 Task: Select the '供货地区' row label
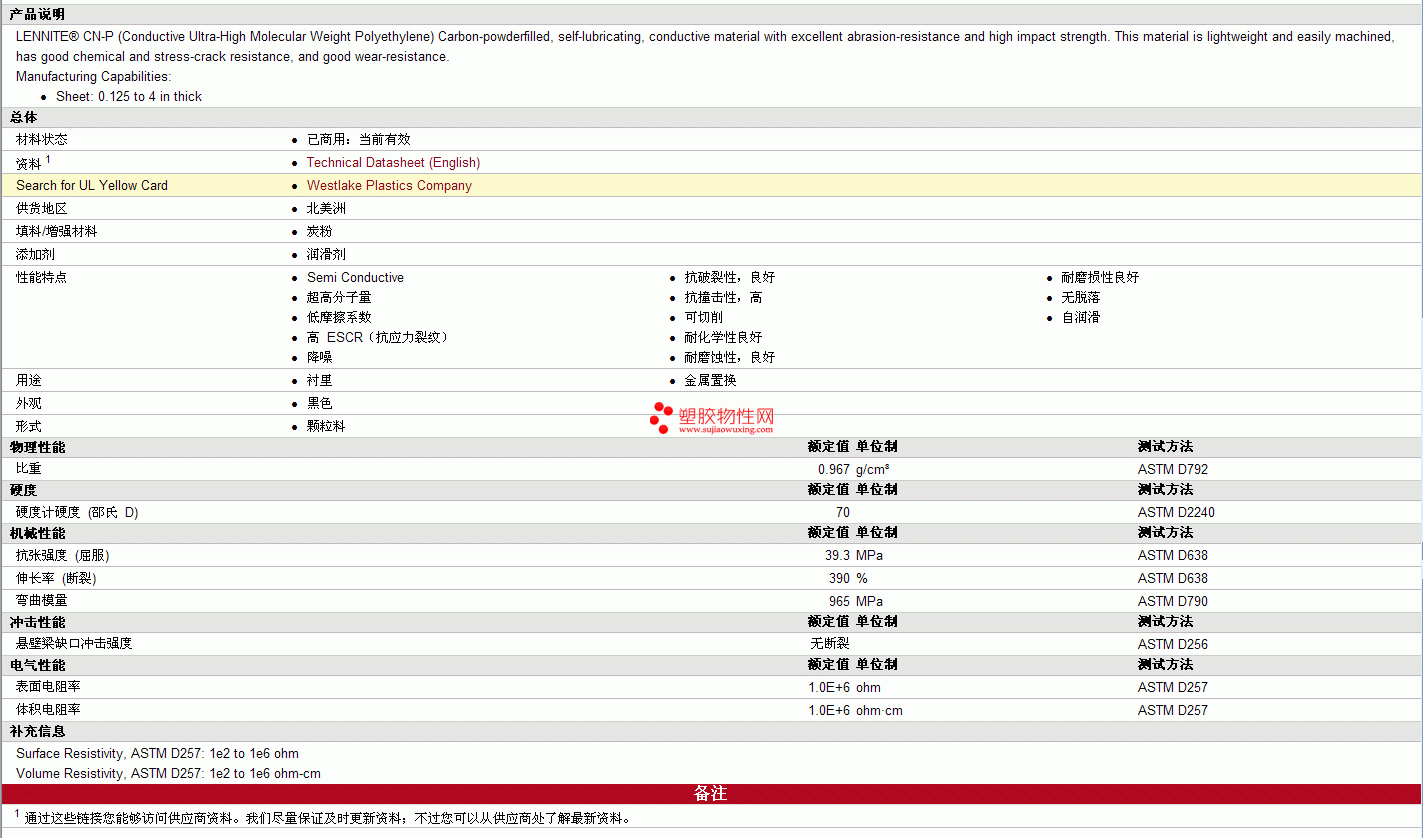click(42, 208)
